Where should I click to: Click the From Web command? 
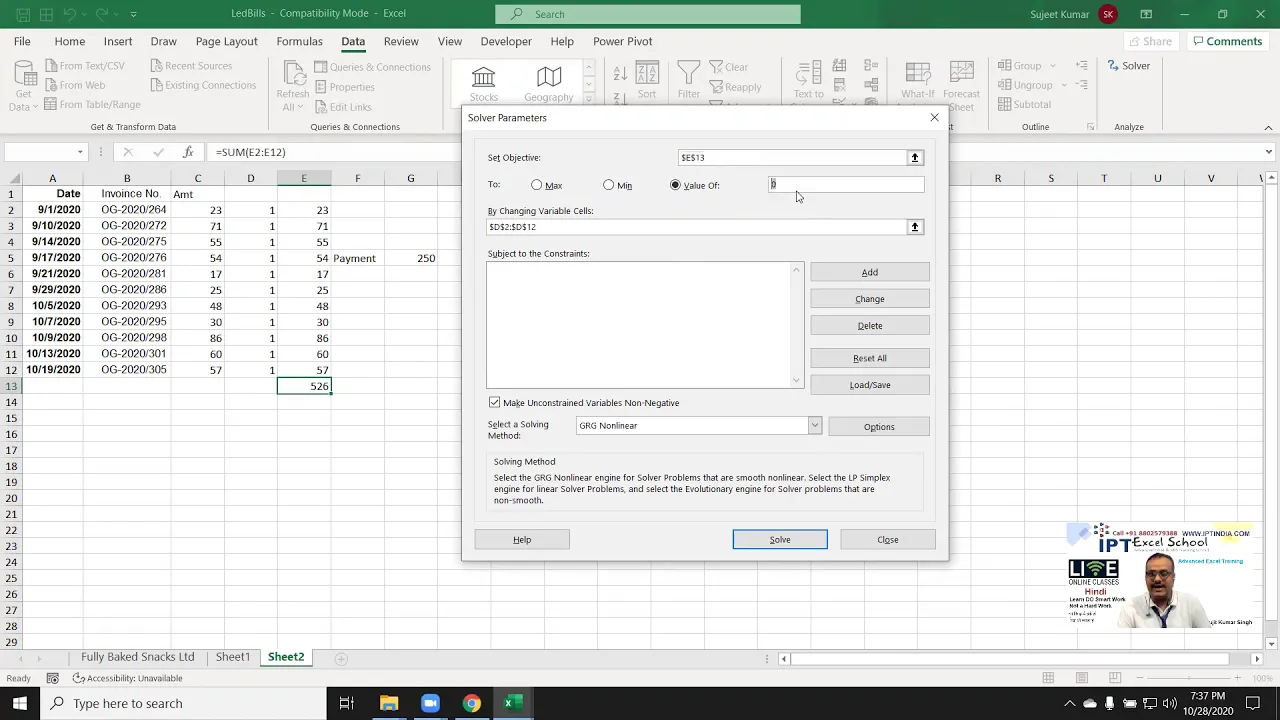pyautogui.click(x=73, y=85)
